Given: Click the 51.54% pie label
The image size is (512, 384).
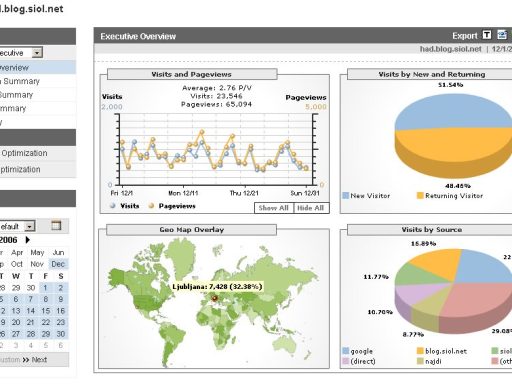Looking at the screenshot, I should click(451, 85).
